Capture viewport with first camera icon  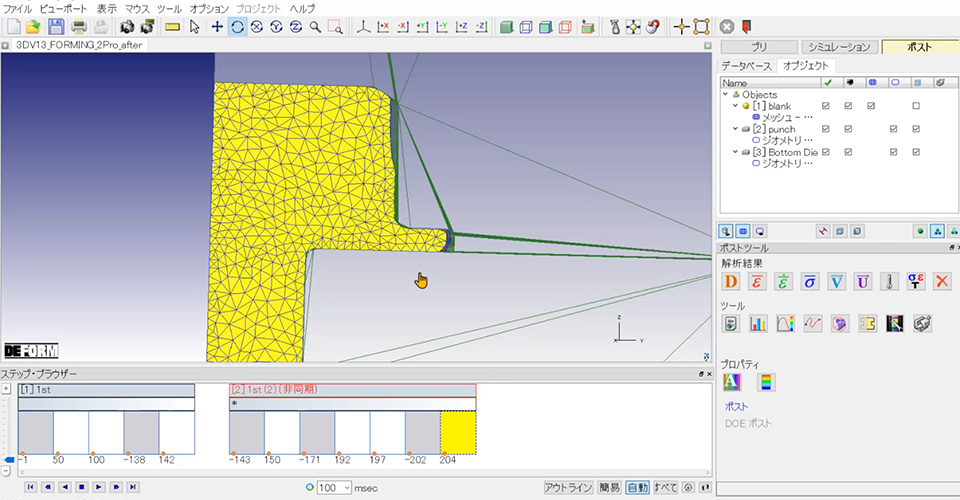click(x=127, y=27)
